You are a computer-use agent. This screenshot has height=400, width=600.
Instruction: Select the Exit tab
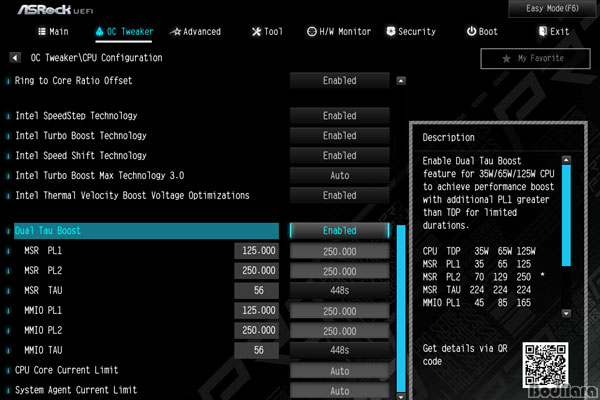(x=554, y=31)
